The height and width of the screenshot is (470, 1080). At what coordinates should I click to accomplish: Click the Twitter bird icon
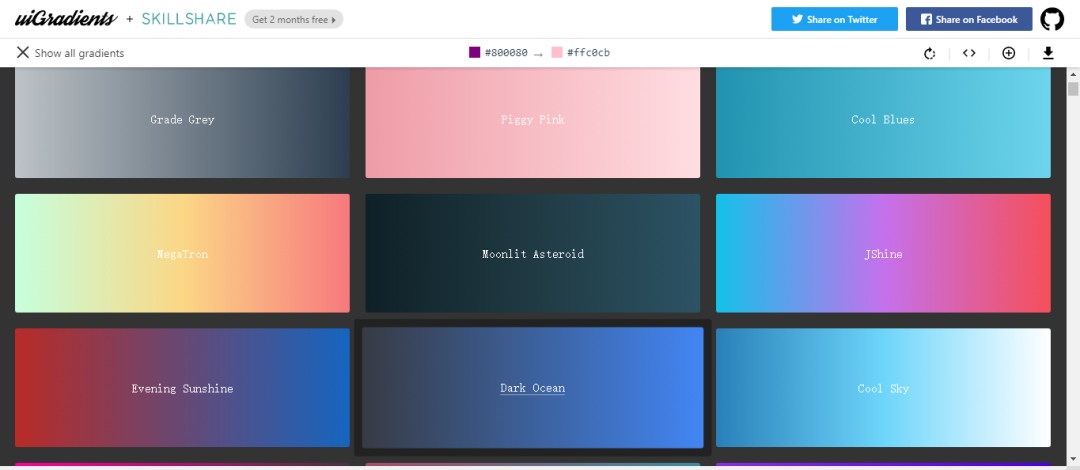click(797, 19)
